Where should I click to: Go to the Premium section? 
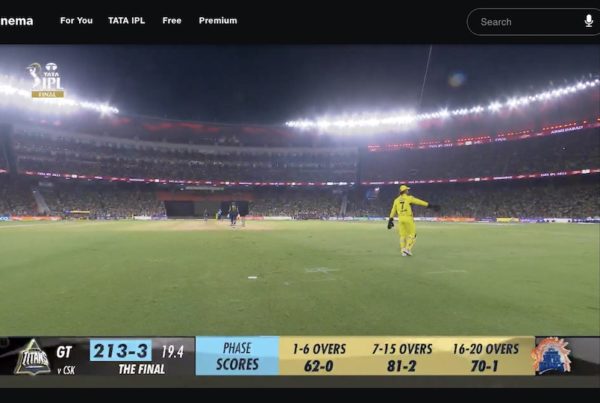(x=218, y=21)
